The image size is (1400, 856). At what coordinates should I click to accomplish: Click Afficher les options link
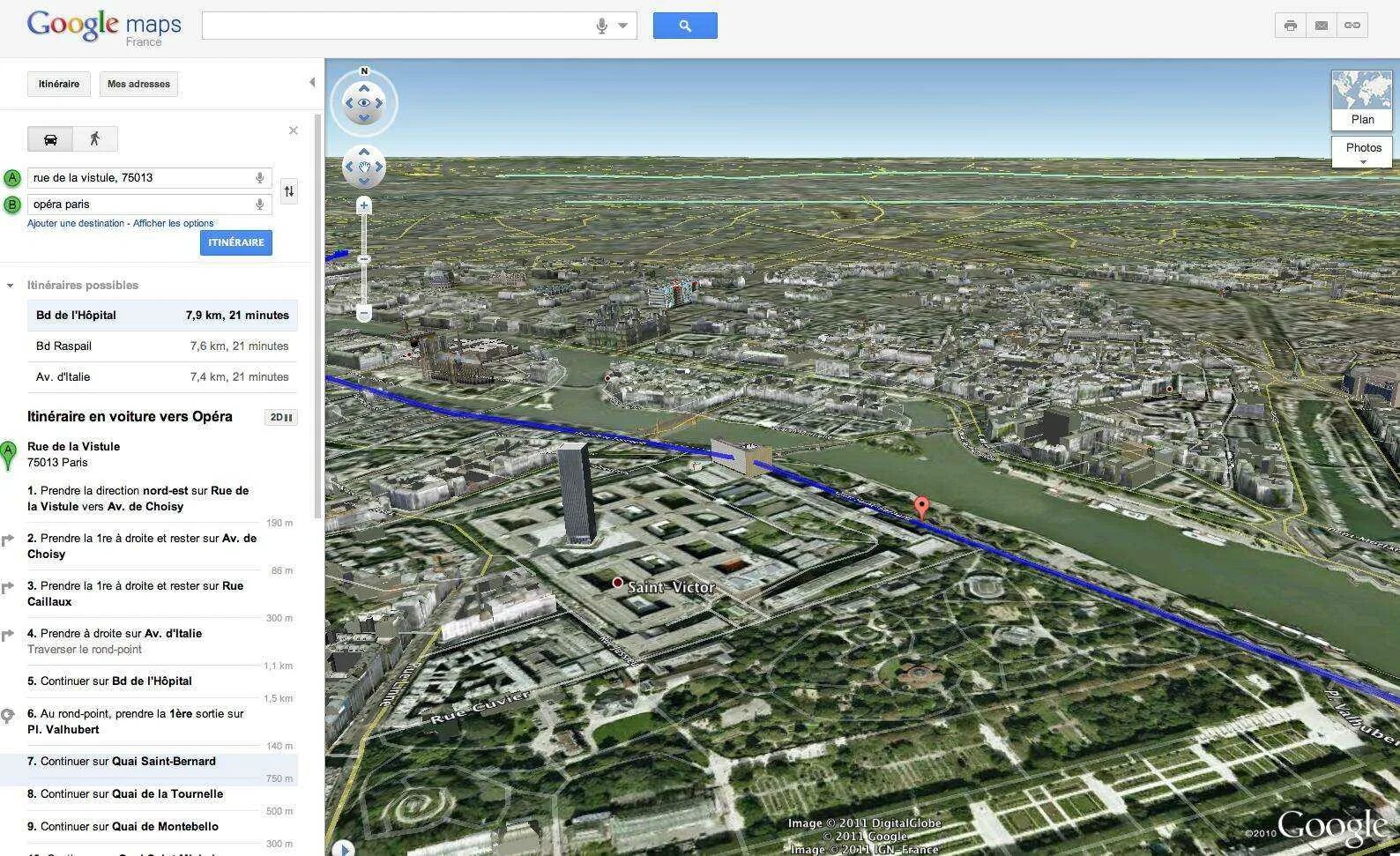pyautogui.click(x=174, y=224)
